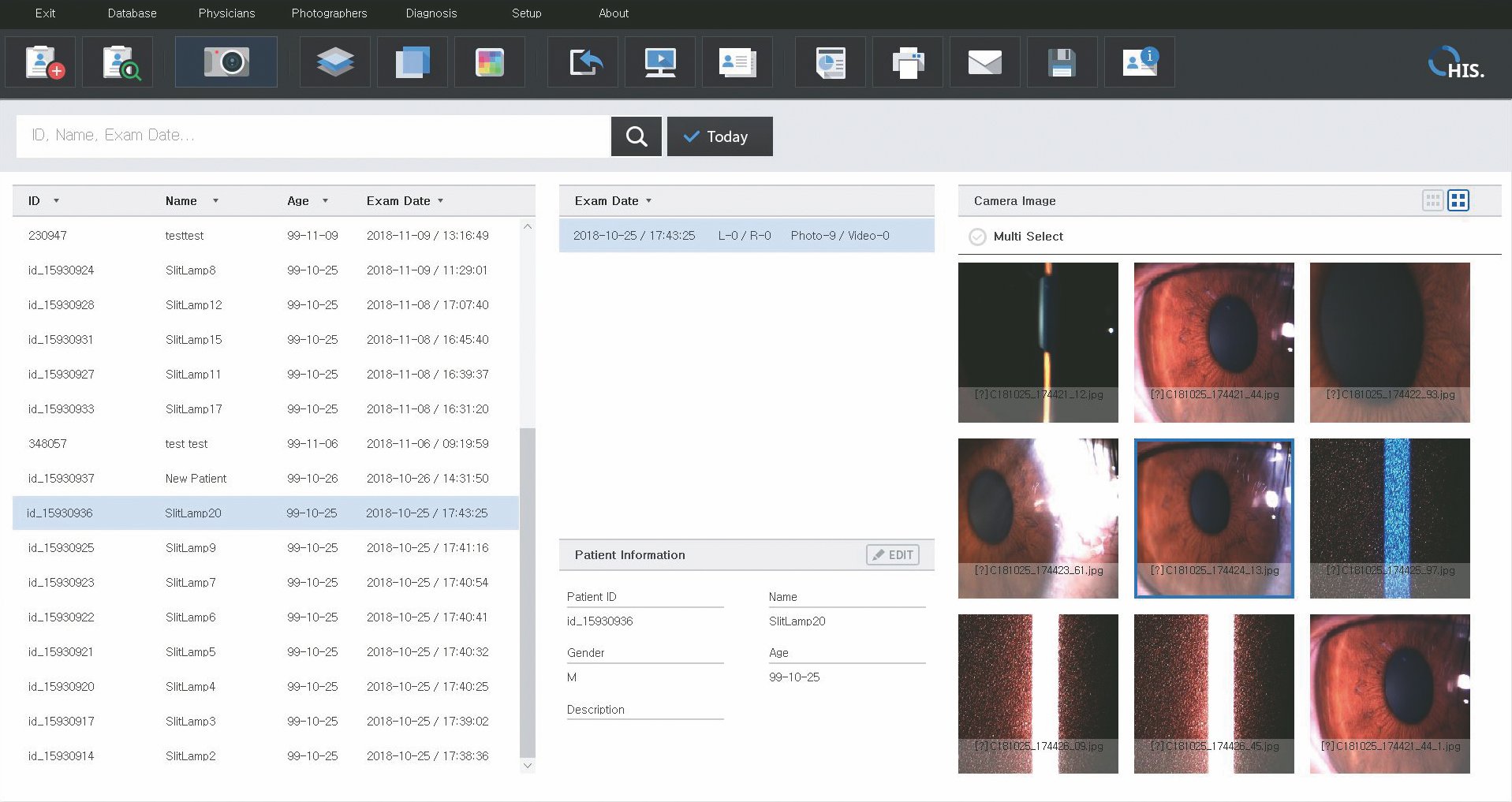
Task: Open the Diagnosis menu
Action: coord(431,13)
